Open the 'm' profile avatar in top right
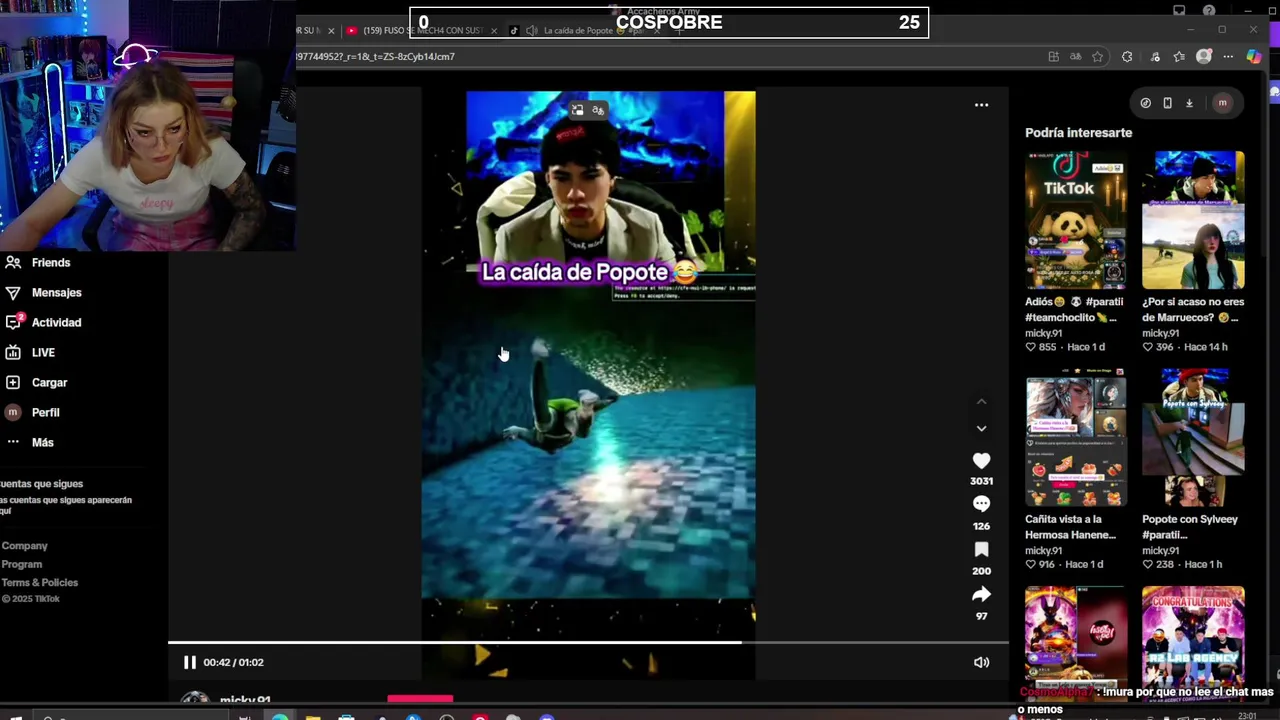This screenshot has width=1280, height=720. pyautogui.click(x=1222, y=103)
